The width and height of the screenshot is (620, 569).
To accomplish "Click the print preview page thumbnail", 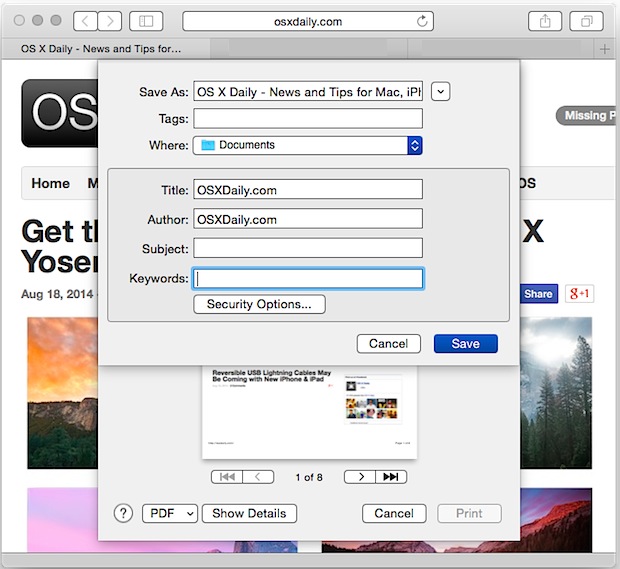I will pos(310,412).
